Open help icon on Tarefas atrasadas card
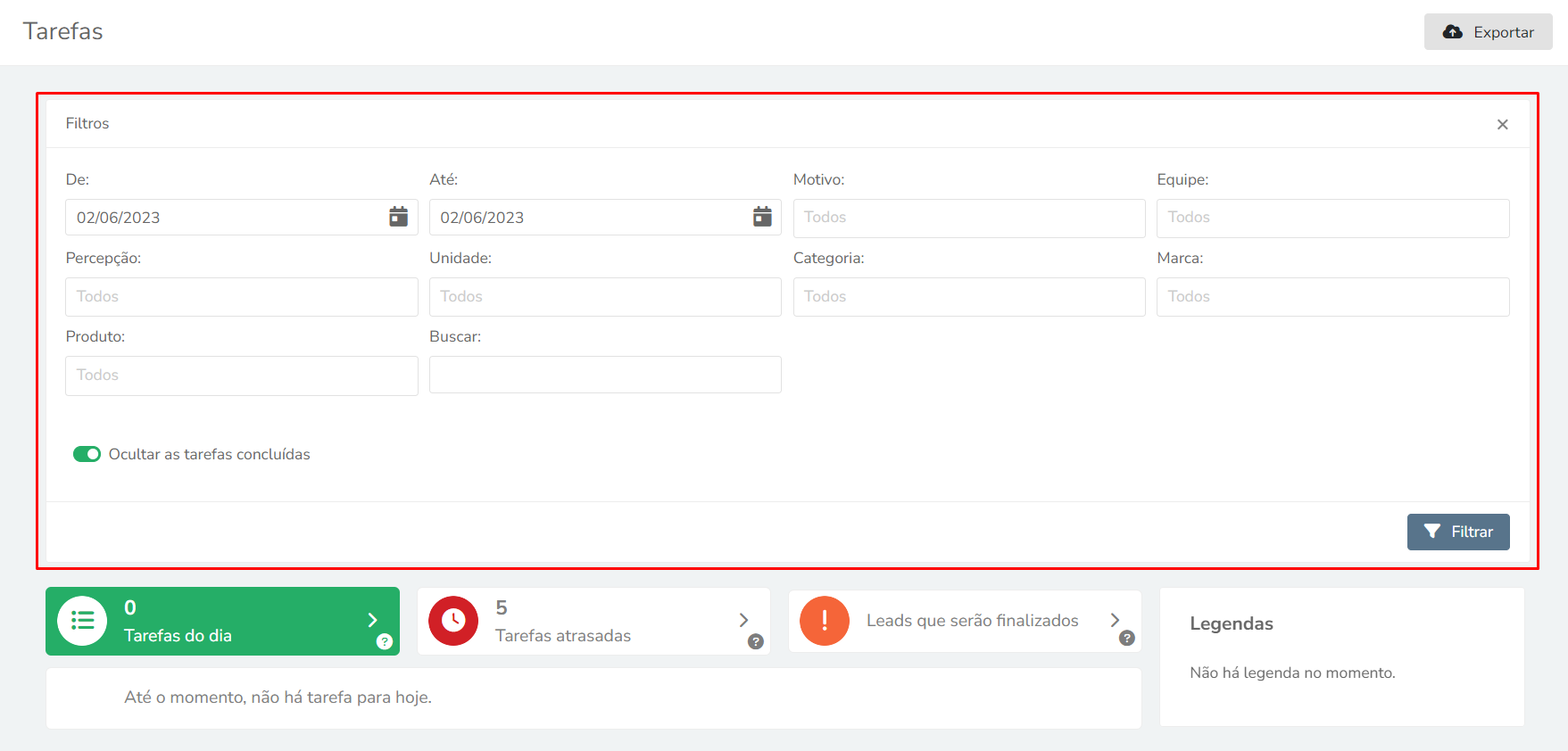 [756, 641]
